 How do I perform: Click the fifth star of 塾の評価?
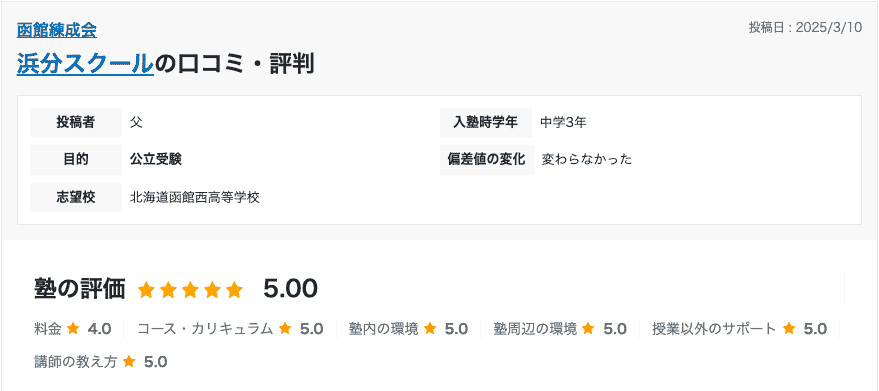click(x=234, y=290)
